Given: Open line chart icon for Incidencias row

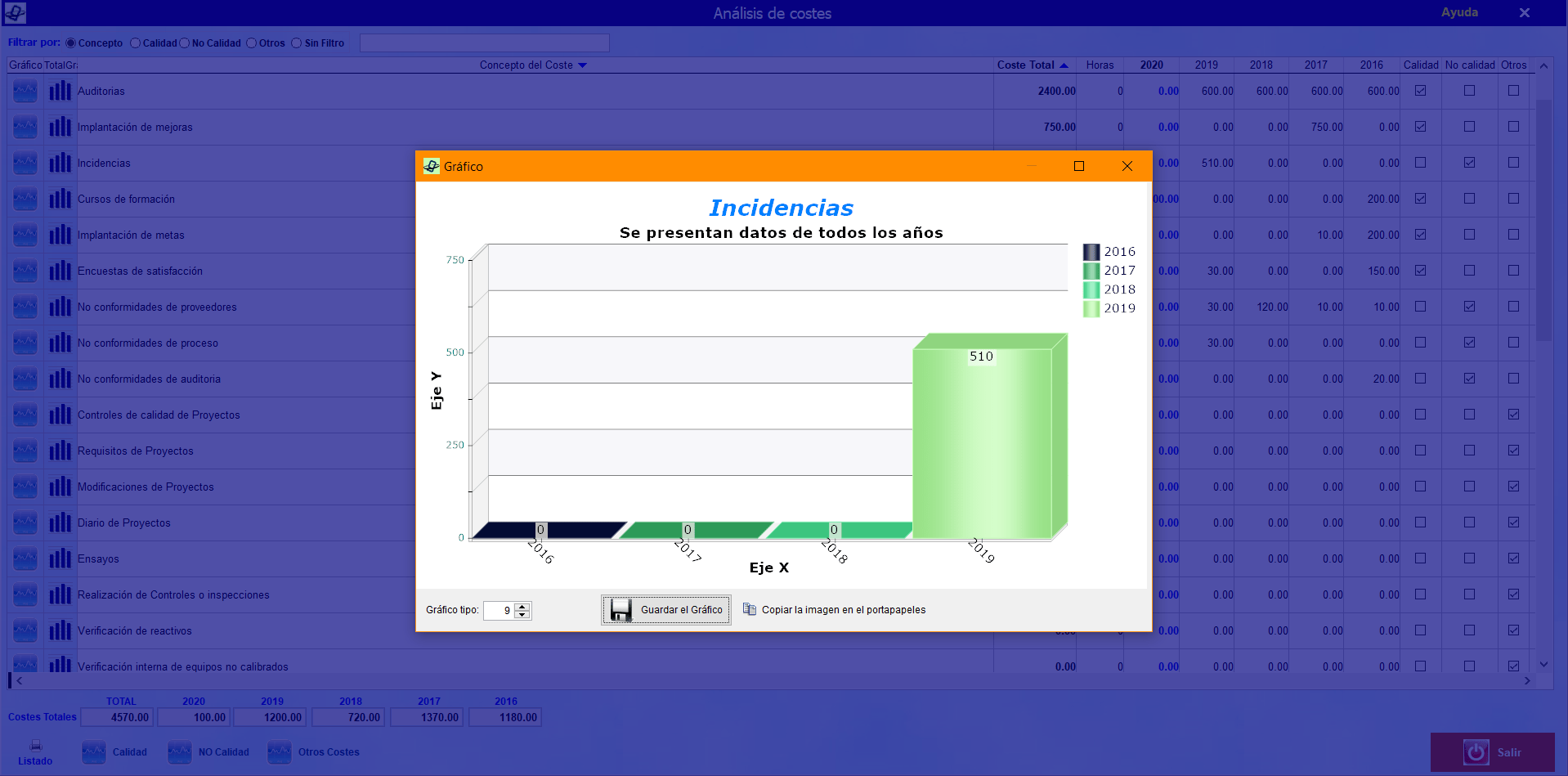Looking at the screenshot, I should (x=25, y=163).
